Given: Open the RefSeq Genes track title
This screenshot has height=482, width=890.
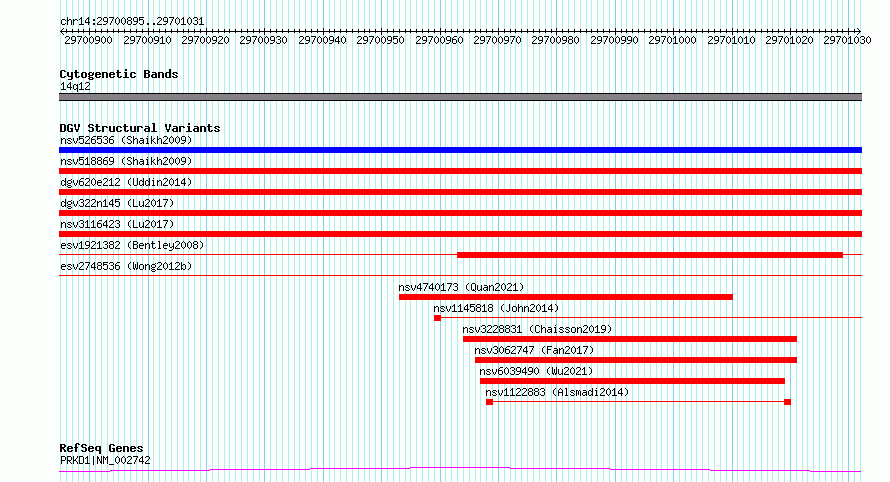Looking at the screenshot, I should click(101, 448).
